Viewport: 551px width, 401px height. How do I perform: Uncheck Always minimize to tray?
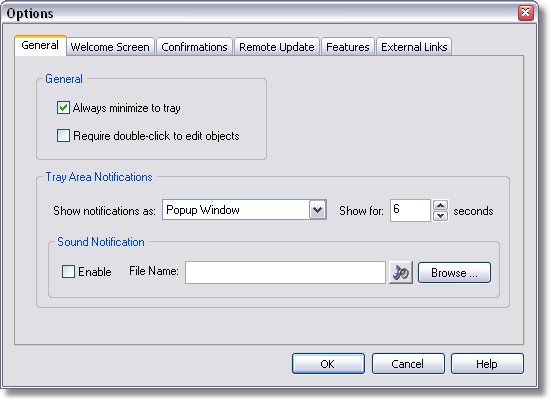[x=63, y=108]
